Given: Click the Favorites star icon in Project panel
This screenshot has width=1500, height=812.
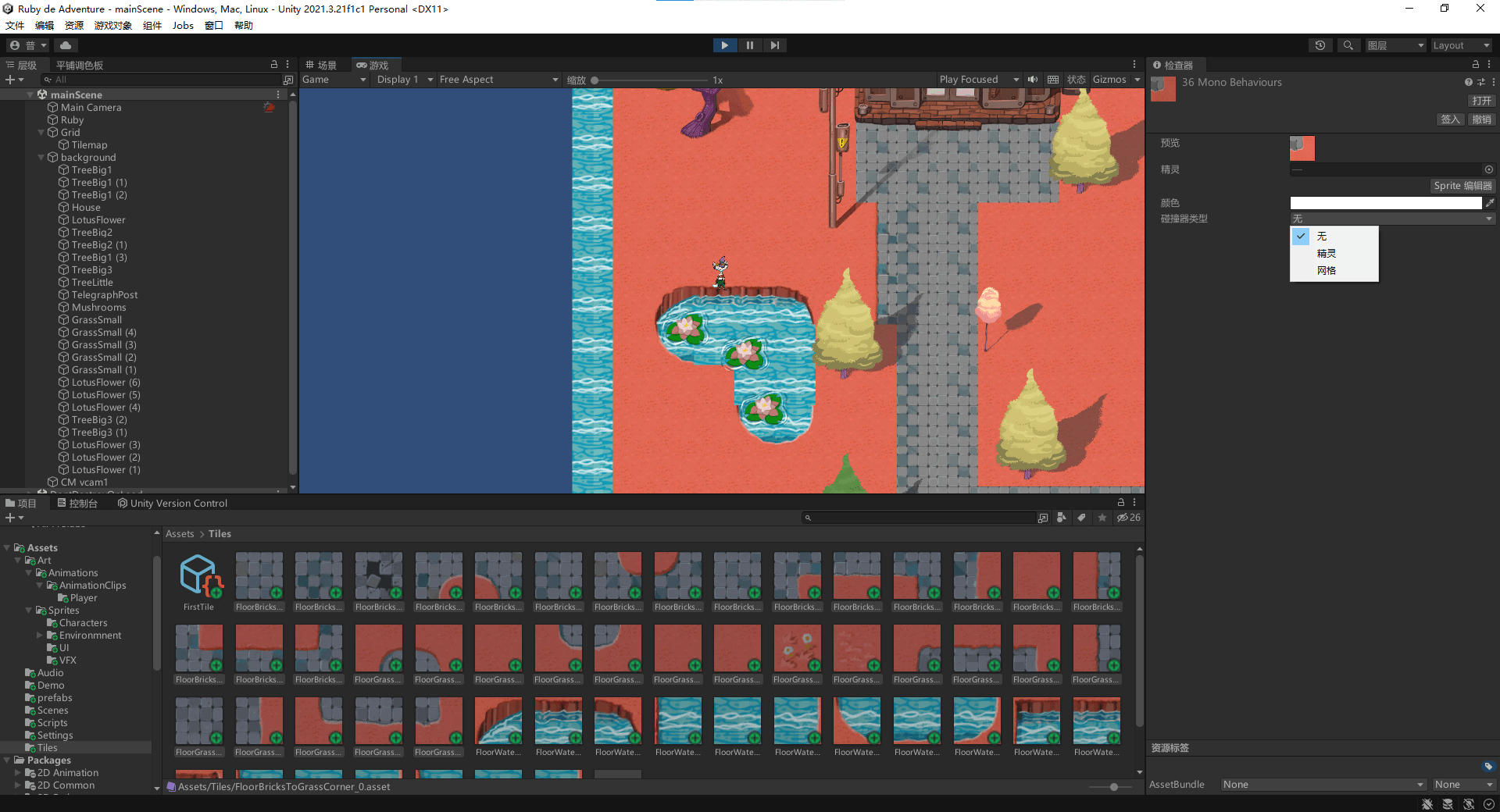Looking at the screenshot, I should (1102, 518).
